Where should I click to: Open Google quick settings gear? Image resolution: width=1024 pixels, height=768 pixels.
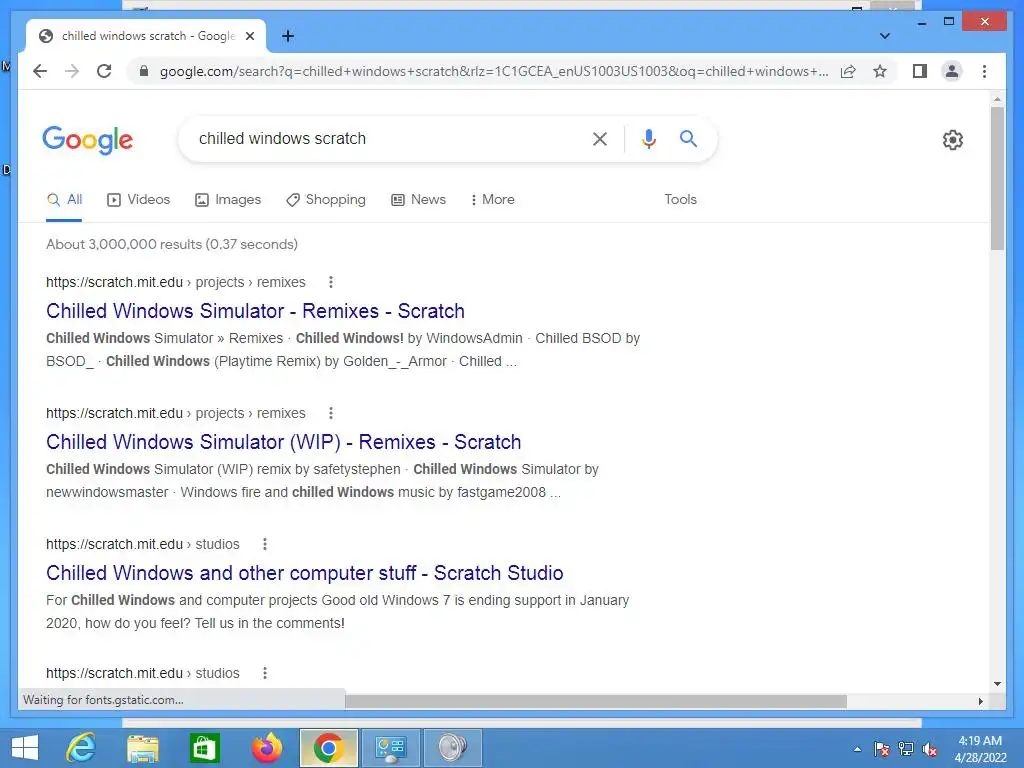[x=953, y=140]
